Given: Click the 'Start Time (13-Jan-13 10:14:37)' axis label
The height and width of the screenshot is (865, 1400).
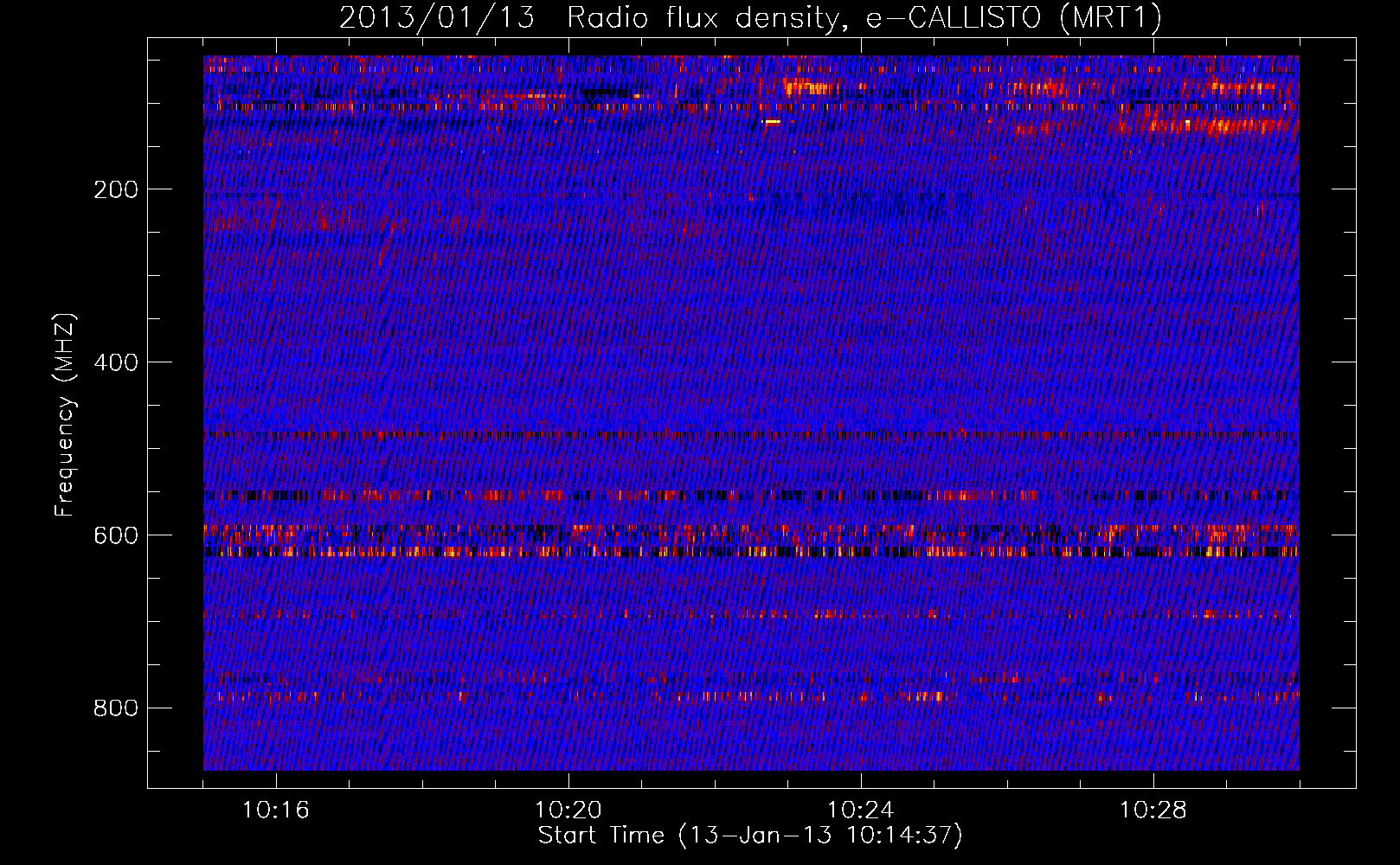Looking at the screenshot, I should click(x=750, y=836).
